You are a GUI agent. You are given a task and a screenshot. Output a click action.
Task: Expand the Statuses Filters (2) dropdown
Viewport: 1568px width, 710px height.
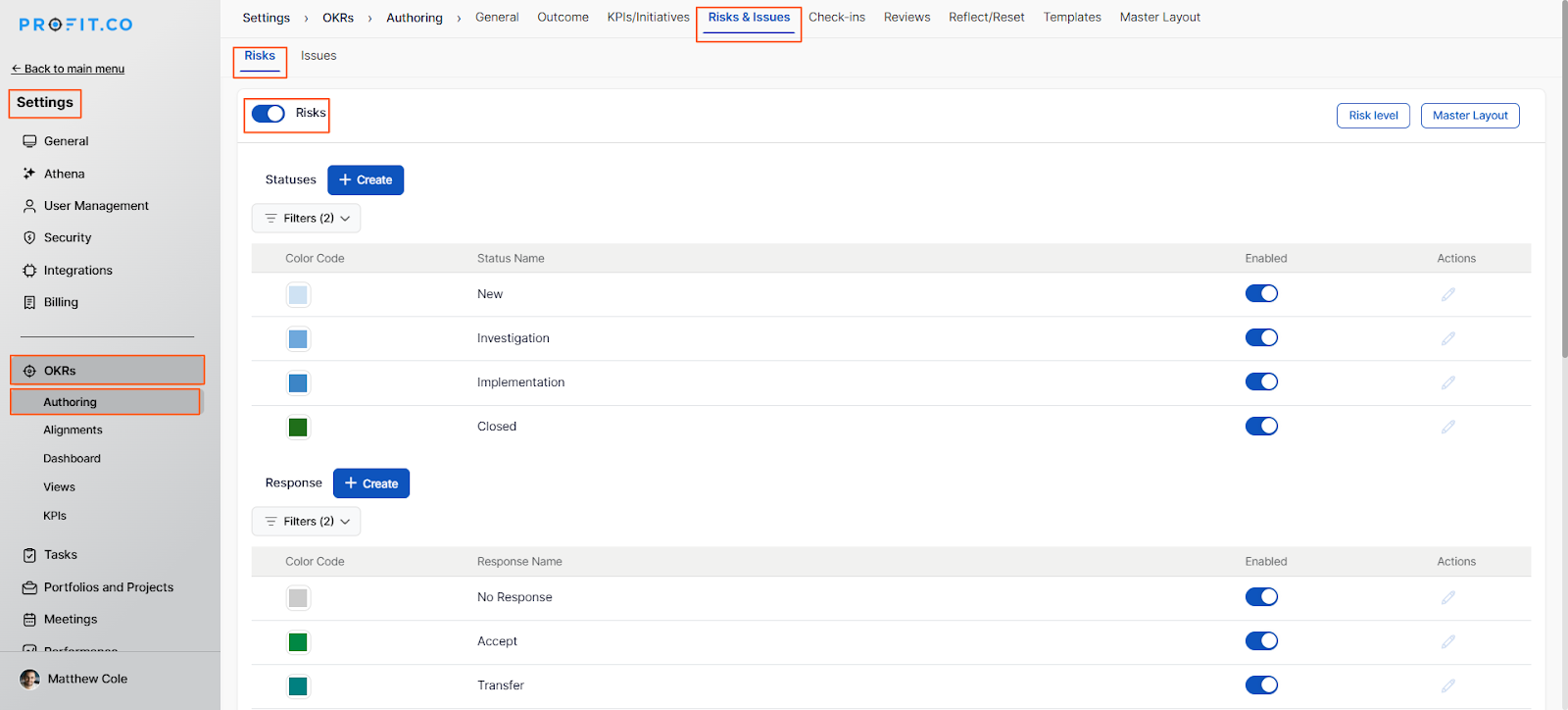pos(306,219)
